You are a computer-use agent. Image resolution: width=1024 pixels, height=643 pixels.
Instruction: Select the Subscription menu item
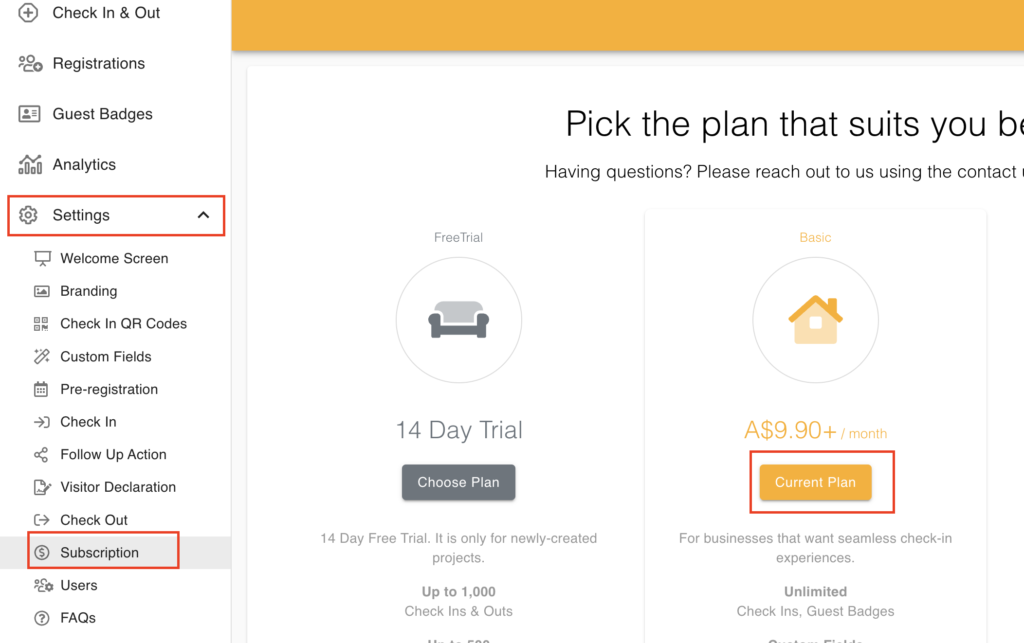pyautogui.click(x=99, y=552)
